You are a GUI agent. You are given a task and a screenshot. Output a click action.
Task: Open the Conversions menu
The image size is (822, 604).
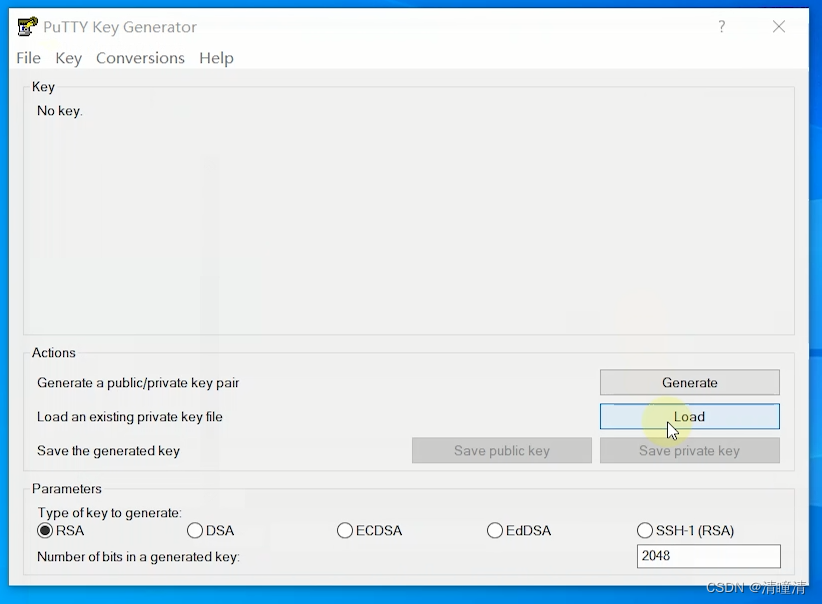pos(140,58)
